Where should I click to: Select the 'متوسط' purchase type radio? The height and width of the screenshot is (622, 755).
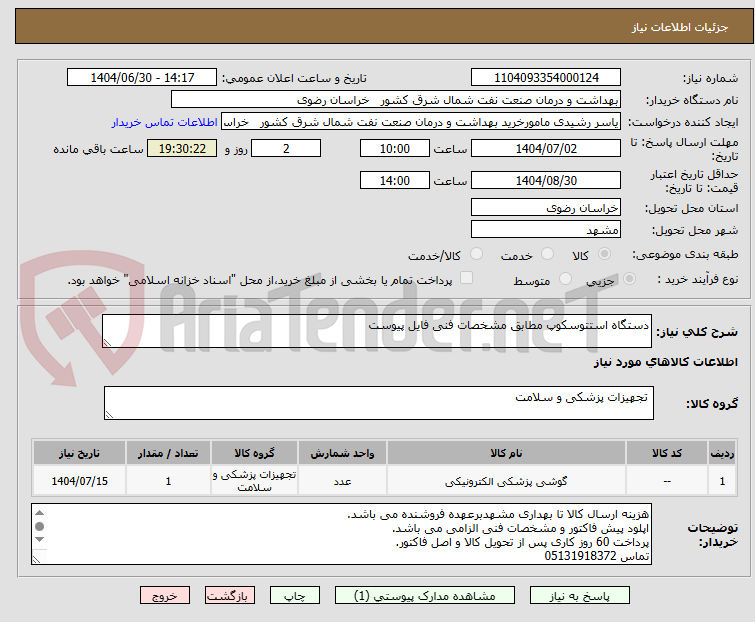pos(565,278)
